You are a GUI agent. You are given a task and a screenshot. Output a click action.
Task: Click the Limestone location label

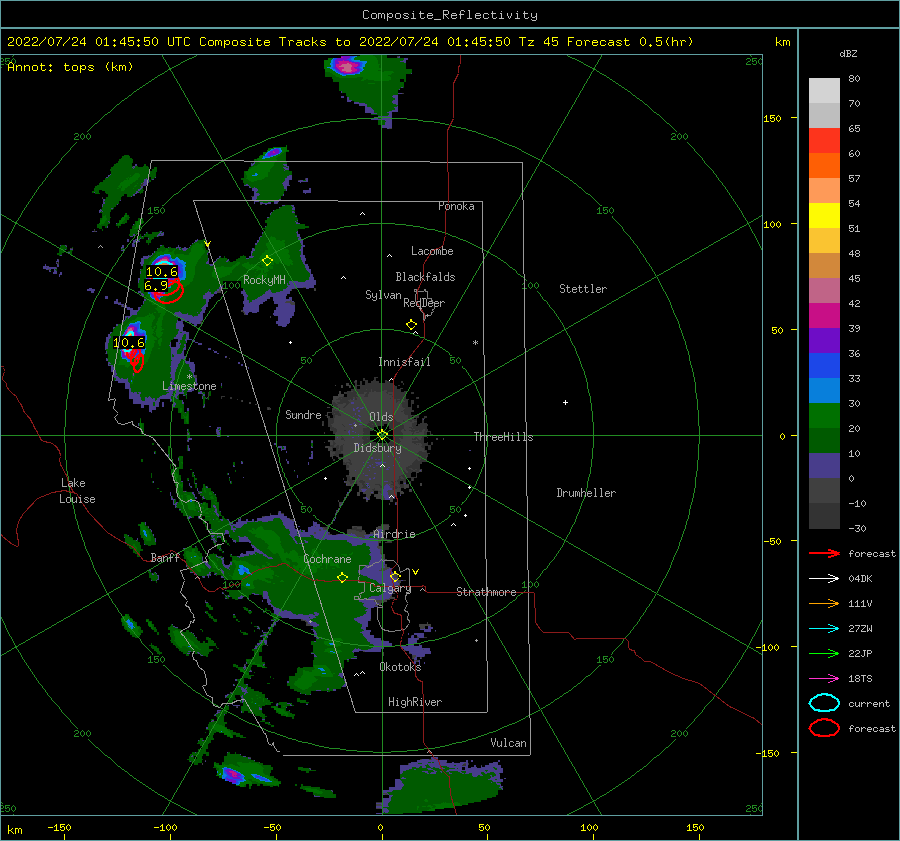[189, 386]
